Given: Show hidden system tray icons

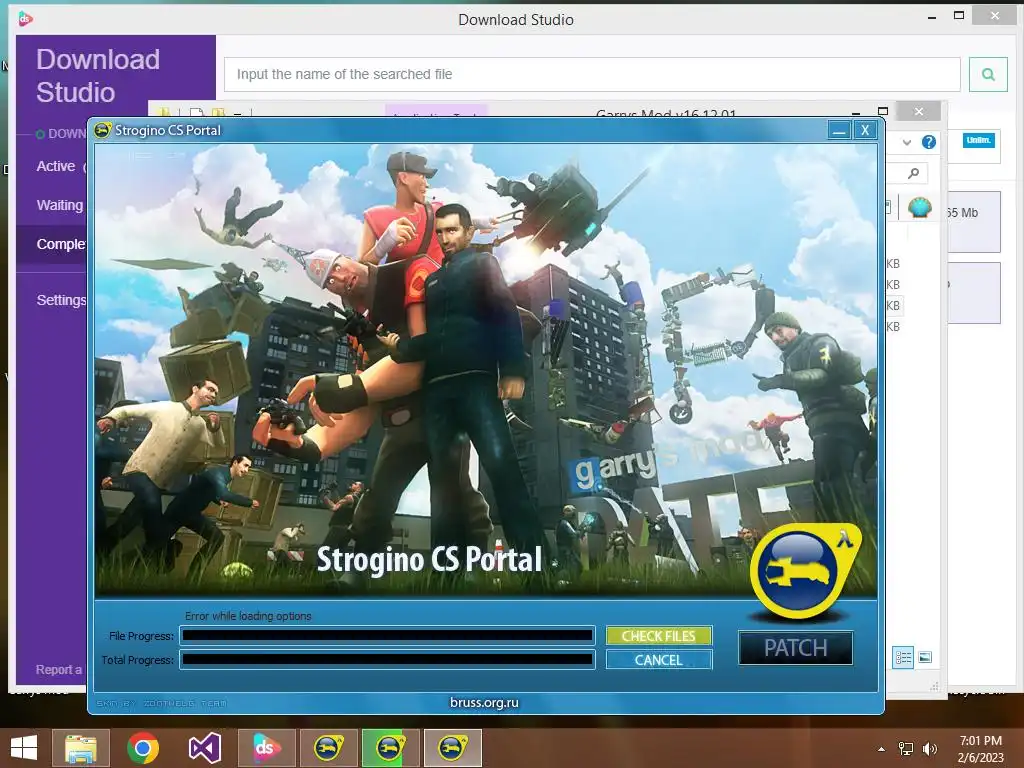Looking at the screenshot, I should 882,749.
